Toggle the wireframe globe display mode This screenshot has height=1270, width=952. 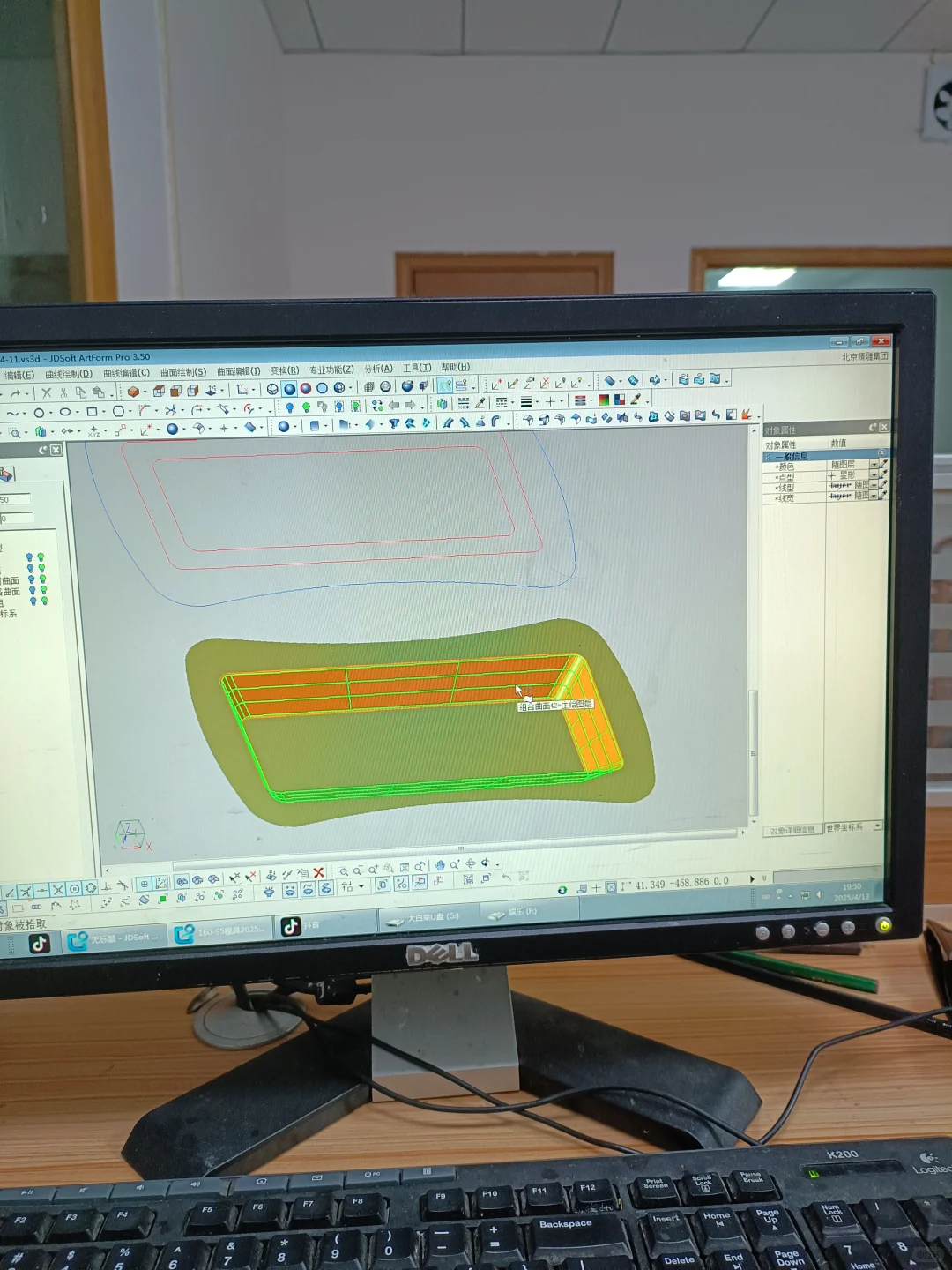338,389
